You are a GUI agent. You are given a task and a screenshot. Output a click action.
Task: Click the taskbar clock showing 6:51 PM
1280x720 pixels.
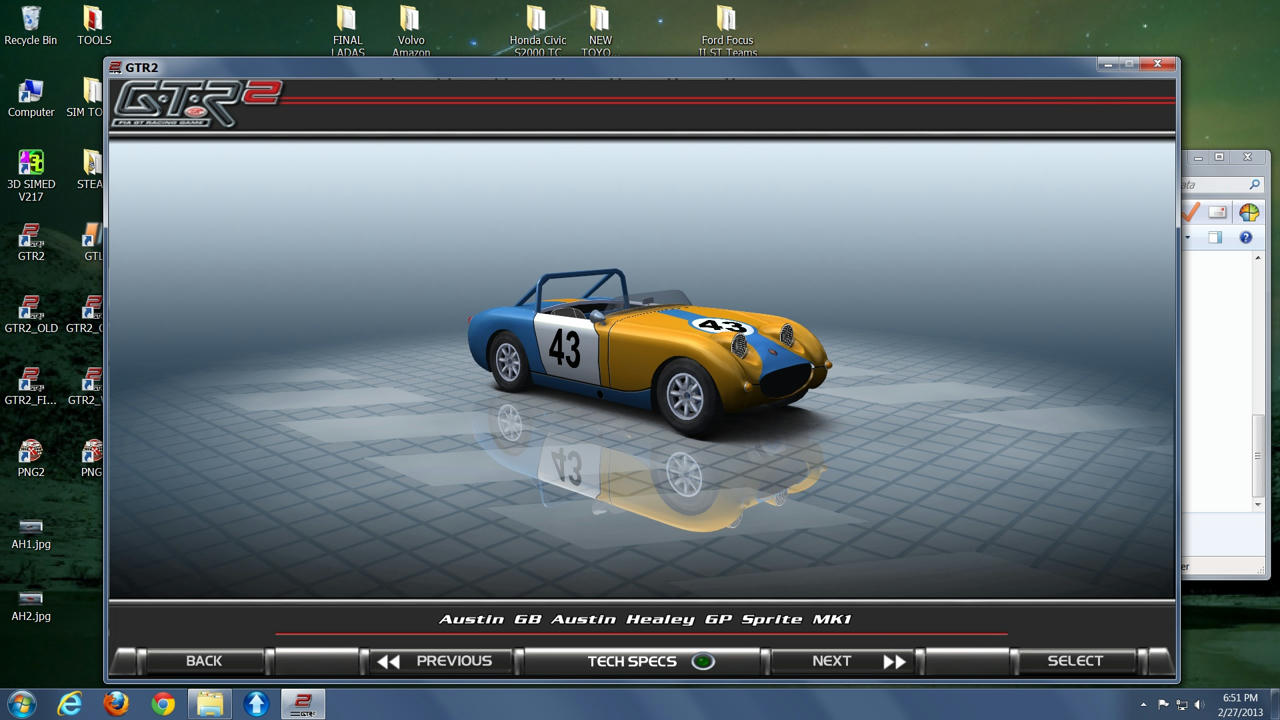pos(1240,704)
